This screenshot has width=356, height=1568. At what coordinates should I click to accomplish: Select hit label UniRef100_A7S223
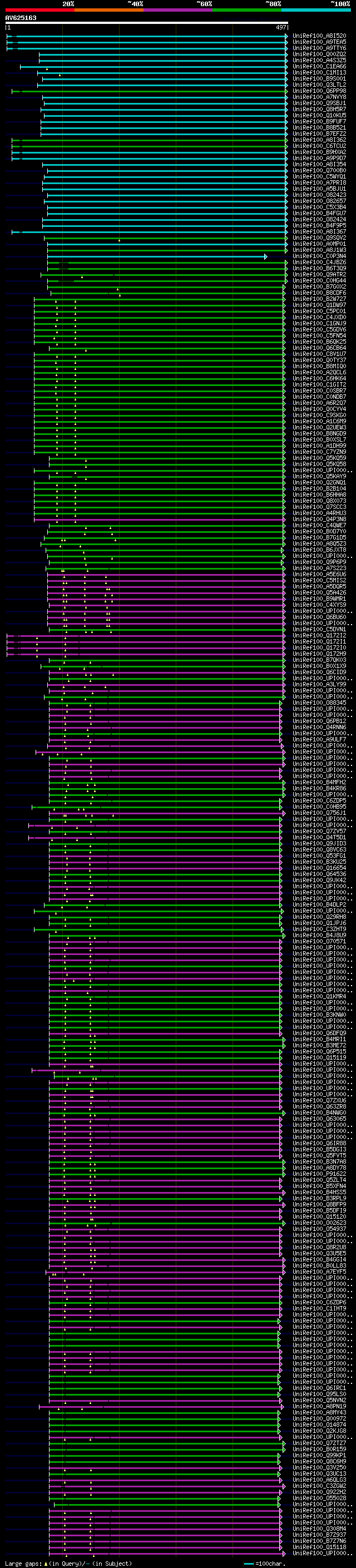tap(319, 568)
